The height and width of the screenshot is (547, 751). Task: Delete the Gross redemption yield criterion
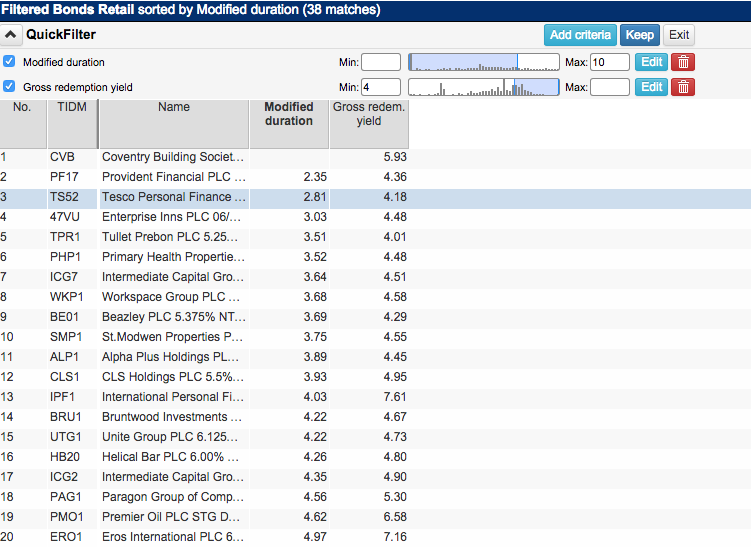coord(683,87)
